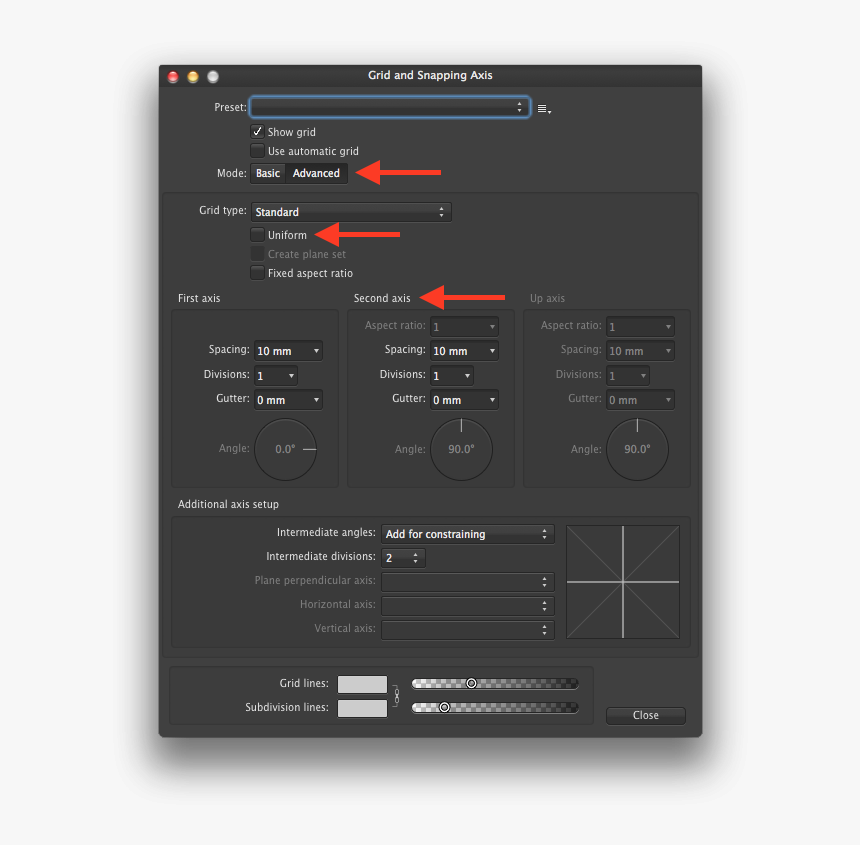
Task: Enable Use automatic grid
Action: coord(258,151)
